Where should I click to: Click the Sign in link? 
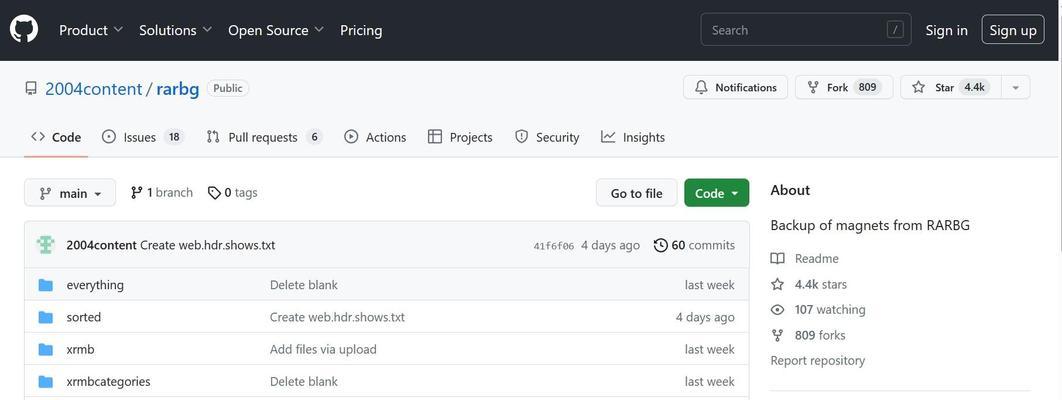pyautogui.click(x=946, y=30)
